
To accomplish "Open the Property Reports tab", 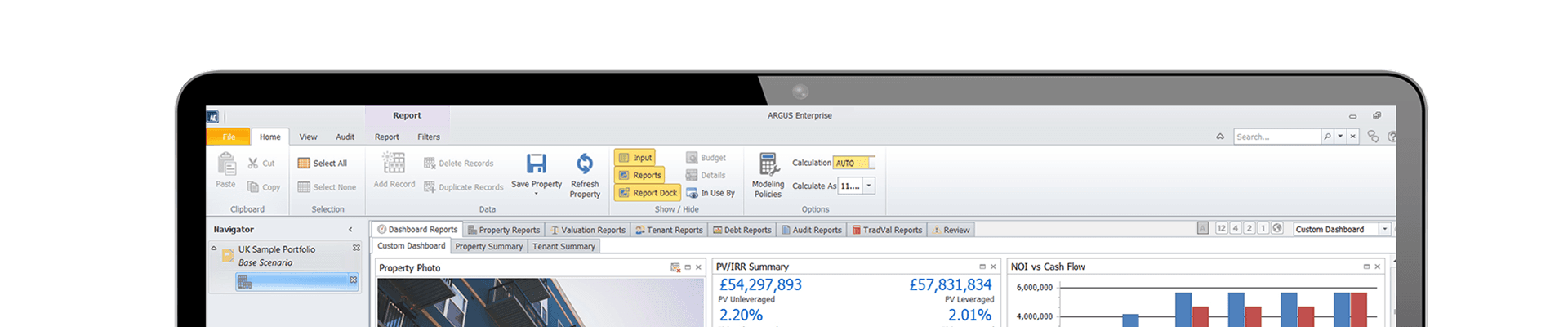I will 504,230.
